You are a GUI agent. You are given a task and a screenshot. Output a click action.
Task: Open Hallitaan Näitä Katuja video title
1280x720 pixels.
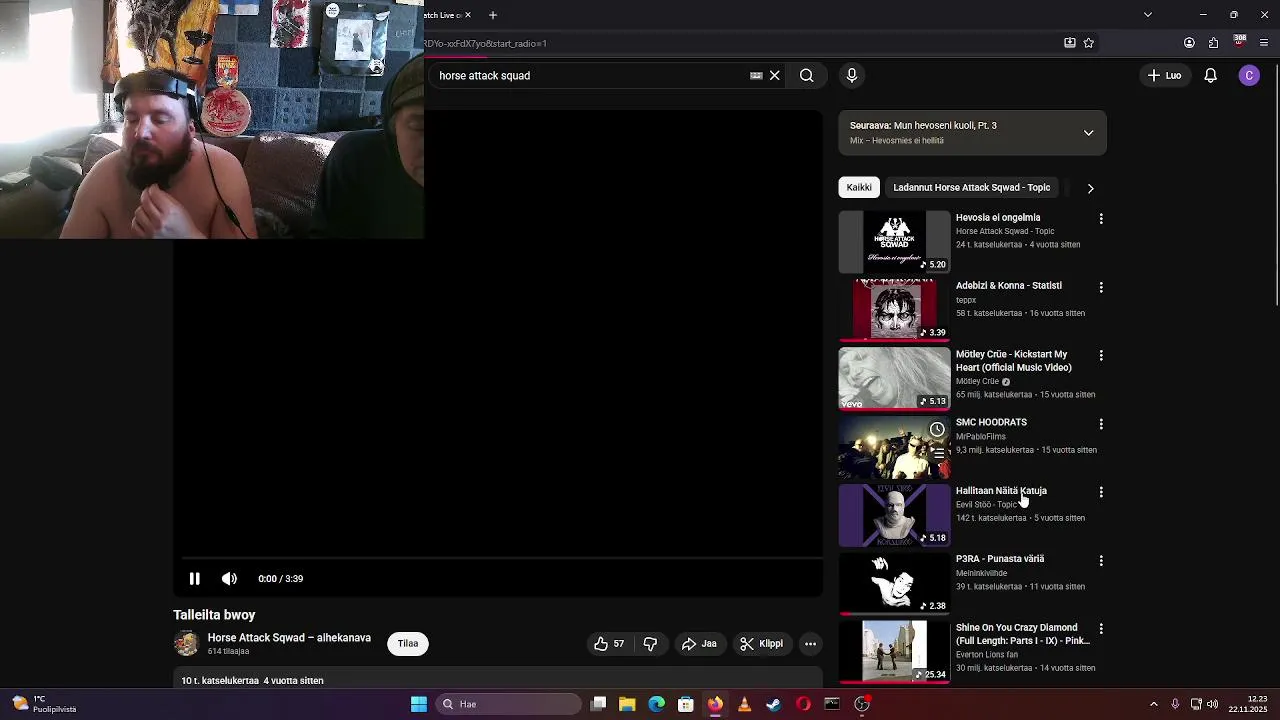(x=1001, y=491)
